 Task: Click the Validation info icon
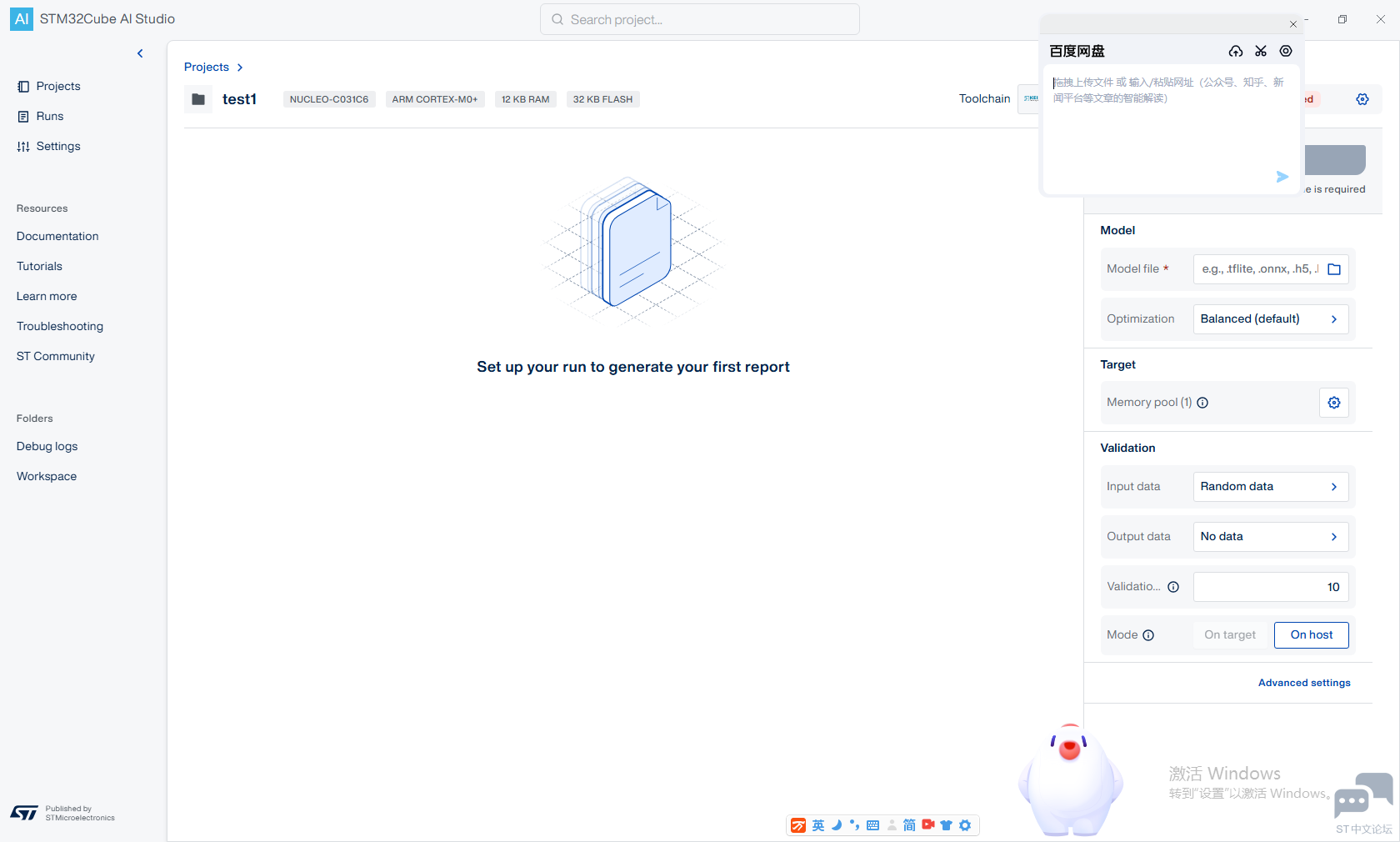1173,587
